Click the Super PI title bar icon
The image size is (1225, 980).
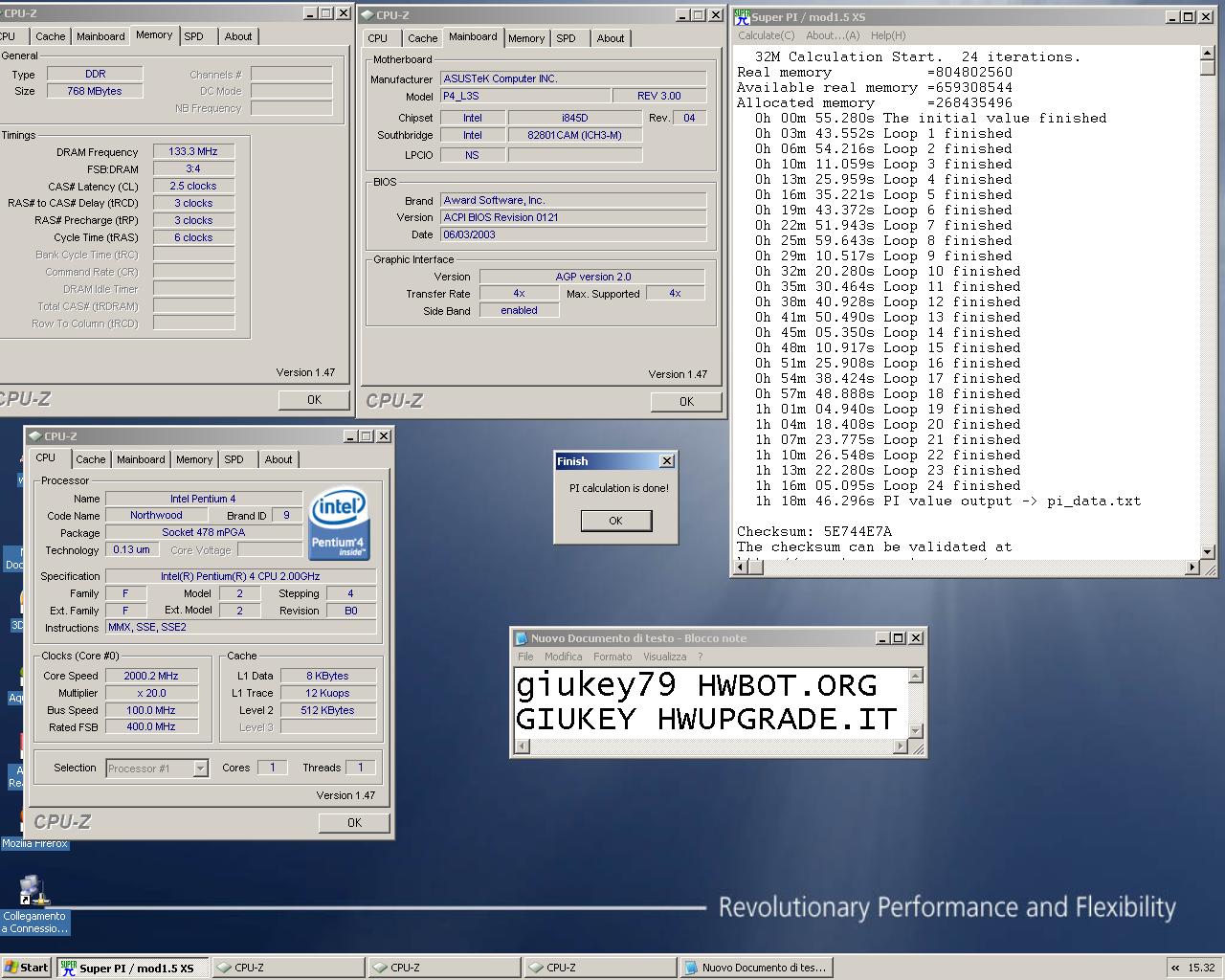[742, 16]
